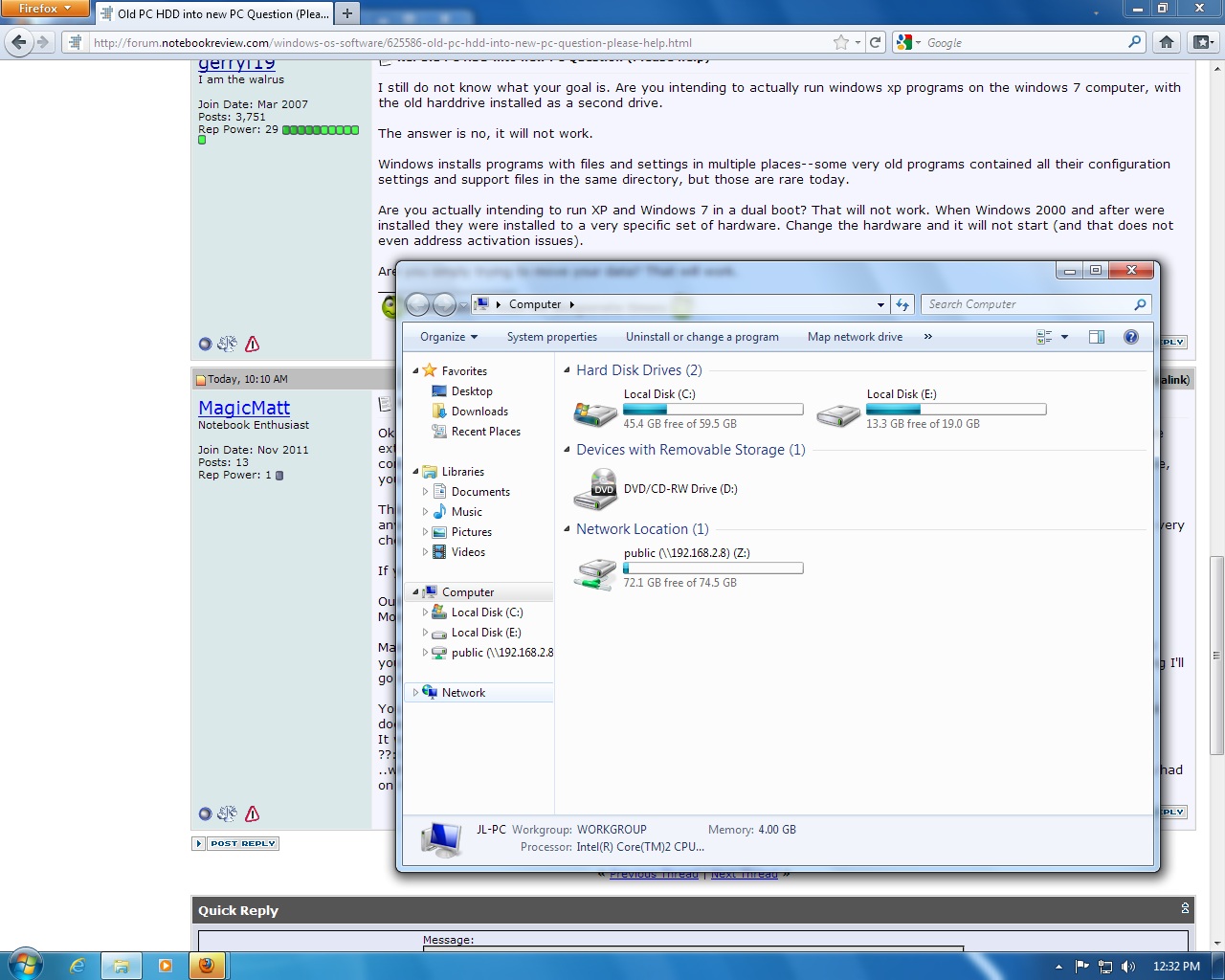Bookmark this page with the star icon
This screenshot has height=980, width=1225.
(x=840, y=42)
